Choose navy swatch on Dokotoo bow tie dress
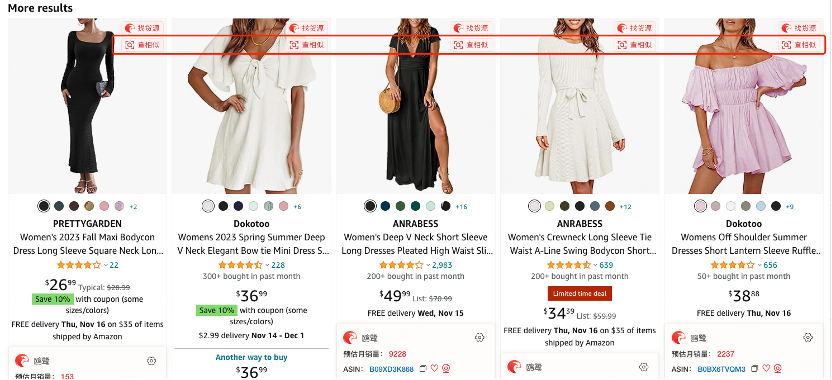The height and width of the screenshot is (380, 832). click(x=238, y=206)
